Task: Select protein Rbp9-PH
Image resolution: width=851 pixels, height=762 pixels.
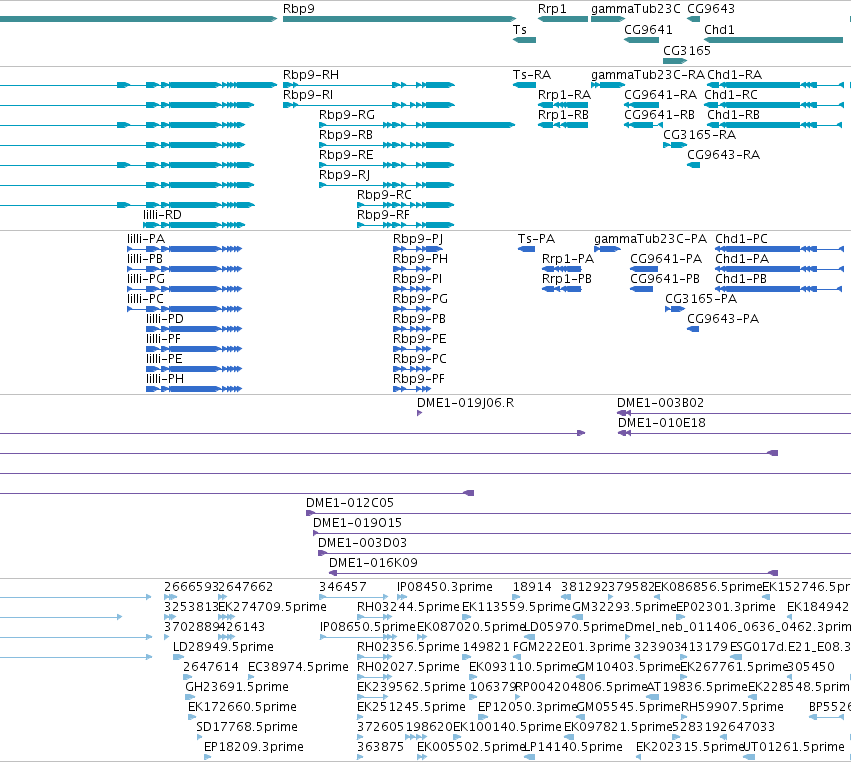Action: [420, 259]
